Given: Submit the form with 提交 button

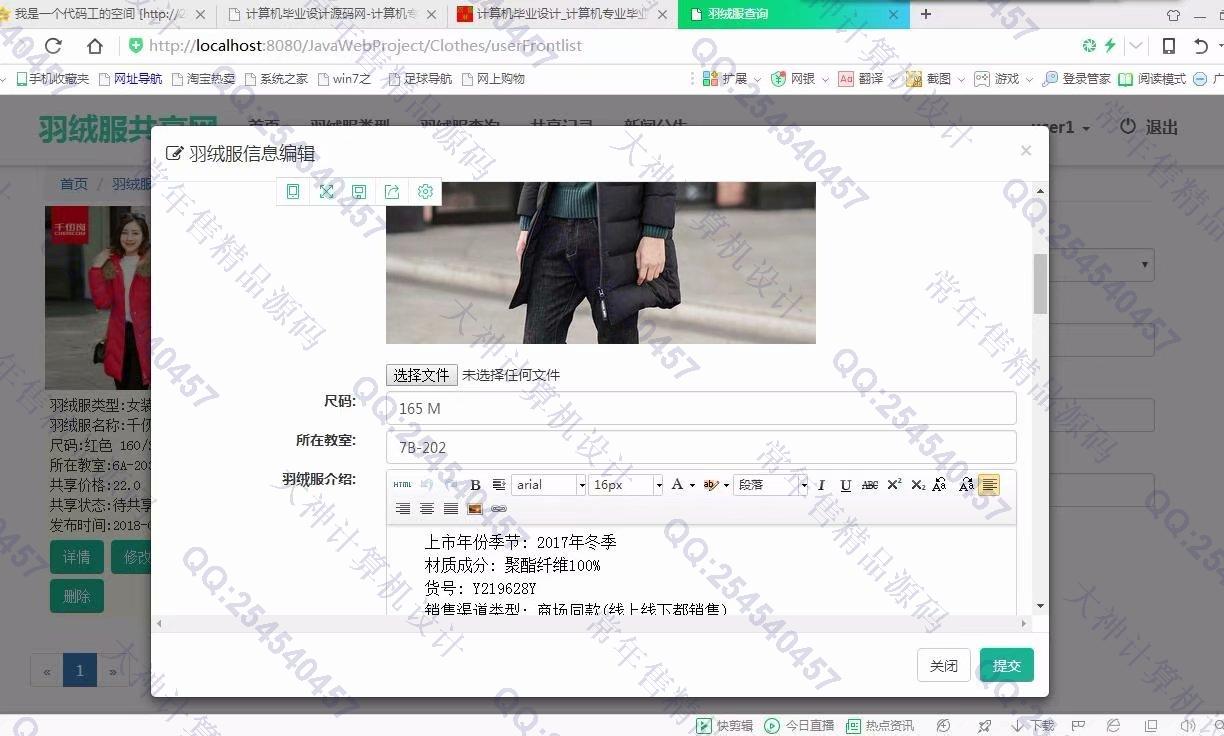Looking at the screenshot, I should coord(1007,665).
